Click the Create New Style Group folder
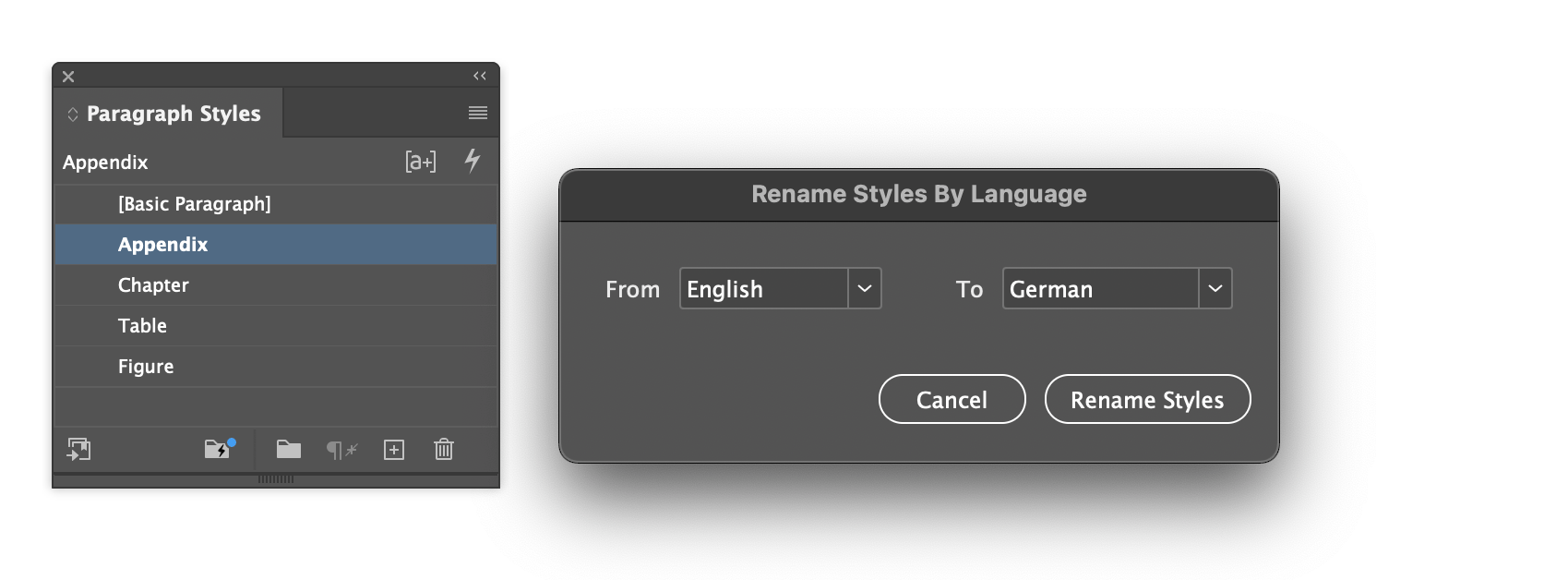The width and height of the screenshot is (1568, 580). click(x=289, y=450)
